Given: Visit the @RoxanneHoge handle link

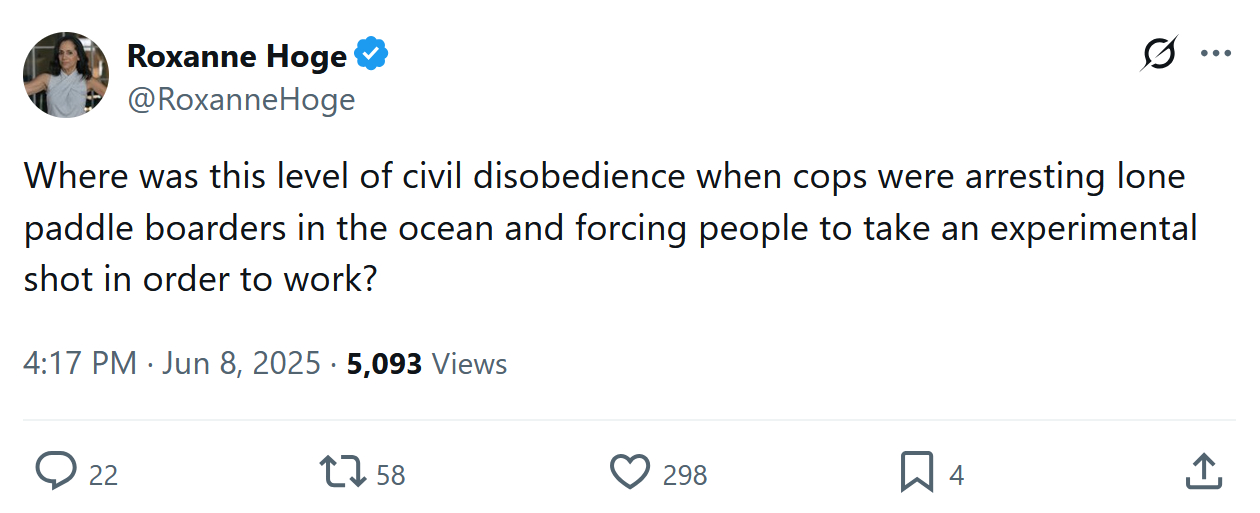Looking at the screenshot, I should (x=240, y=100).
